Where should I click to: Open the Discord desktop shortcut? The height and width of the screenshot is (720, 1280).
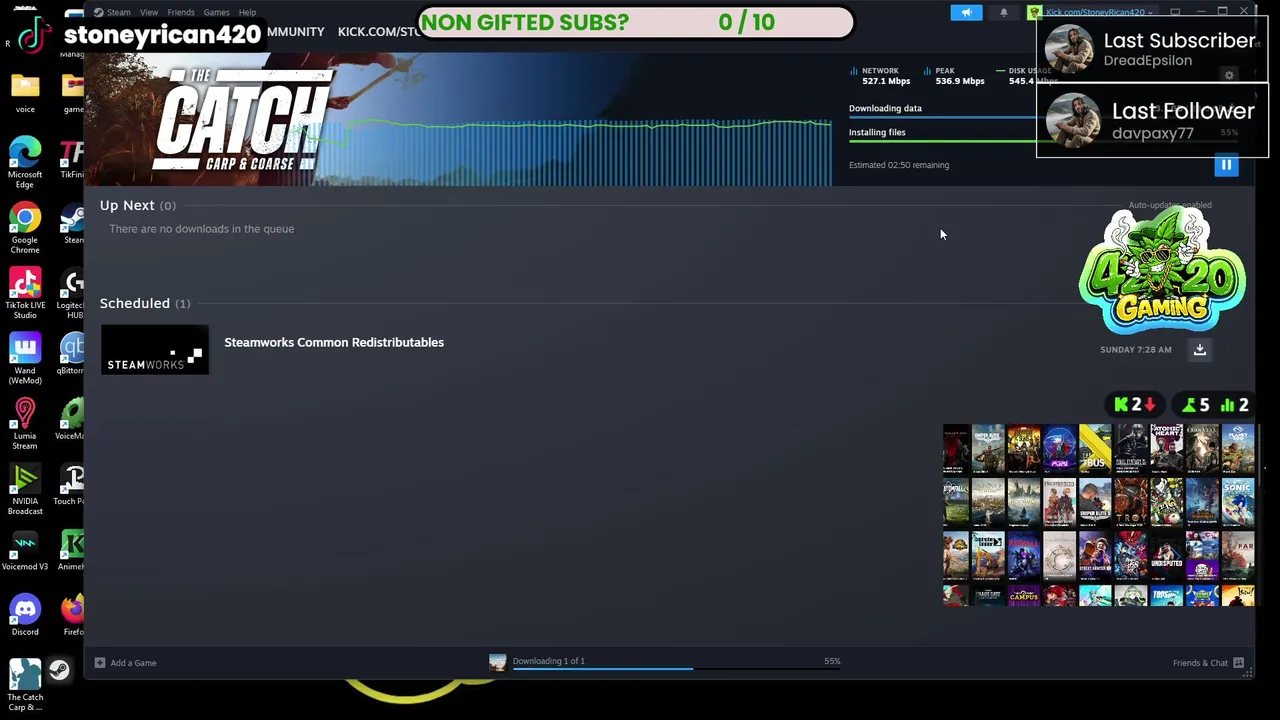25,615
